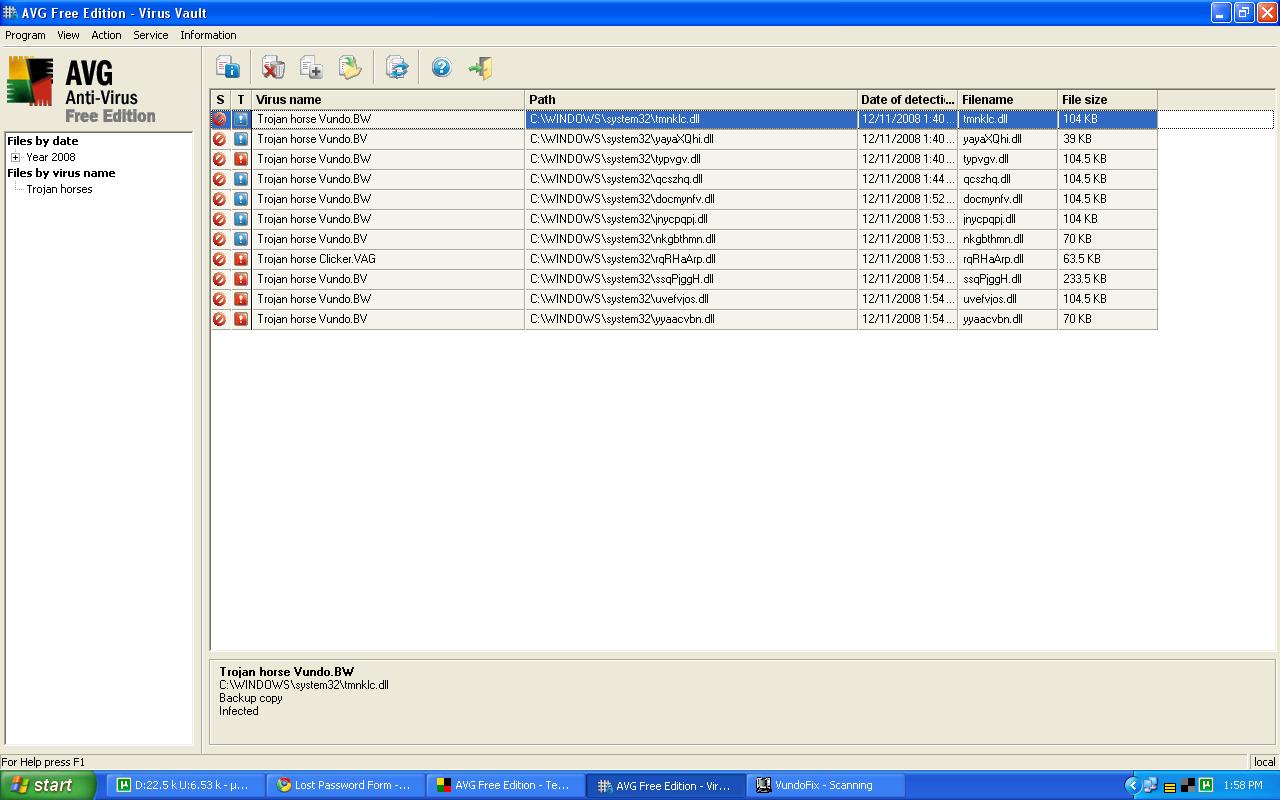This screenshot has width=1280, height=800.
Task: Click the red status icon for nkgbthmn.dll
Action: click(x=220, y=239)
